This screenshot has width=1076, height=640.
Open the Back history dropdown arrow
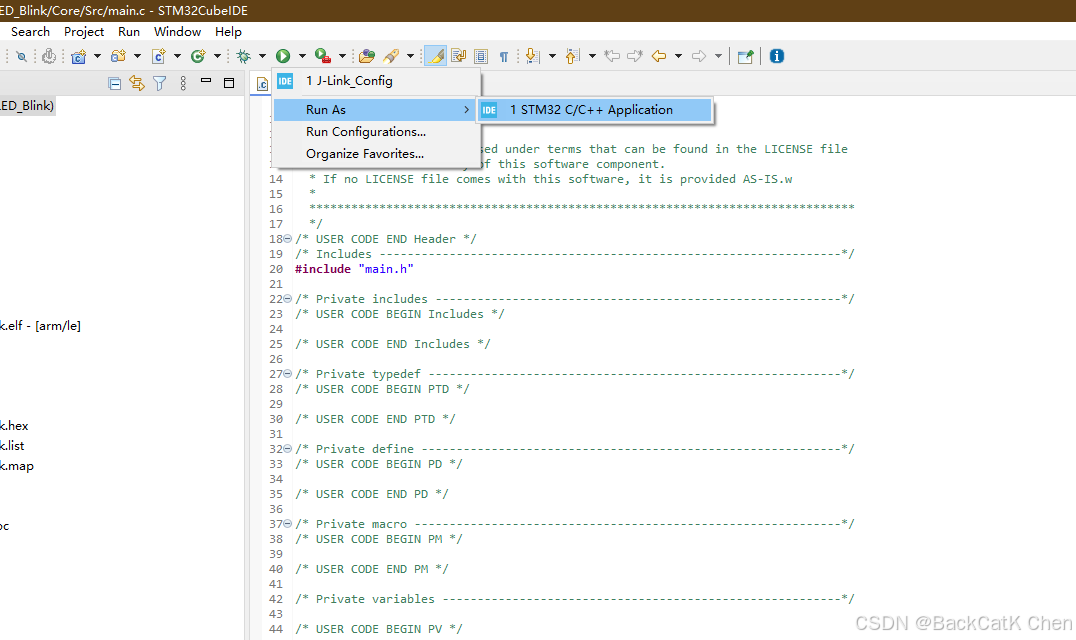(x=678, y=56)
